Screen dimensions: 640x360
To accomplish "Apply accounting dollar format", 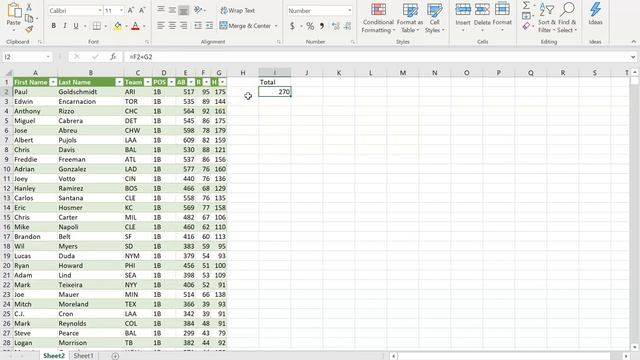I will pyautogui.click(x=292, y=26).
